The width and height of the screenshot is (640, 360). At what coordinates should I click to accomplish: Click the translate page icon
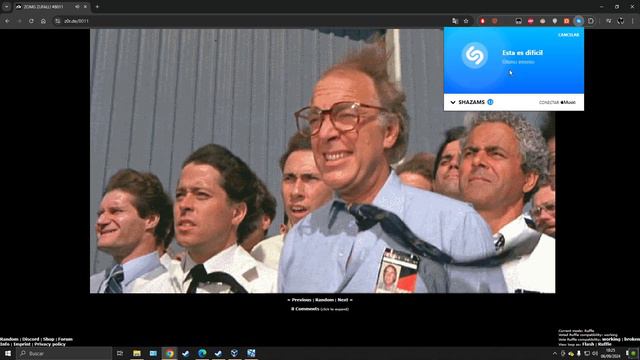[455, 21]
